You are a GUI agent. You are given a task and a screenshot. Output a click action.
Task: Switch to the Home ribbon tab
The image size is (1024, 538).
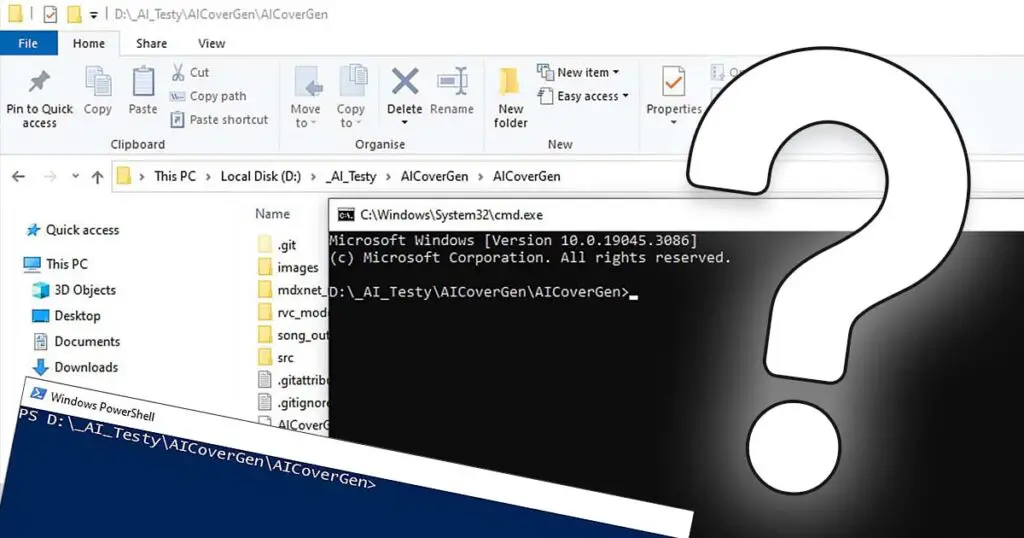pos(89,43)
